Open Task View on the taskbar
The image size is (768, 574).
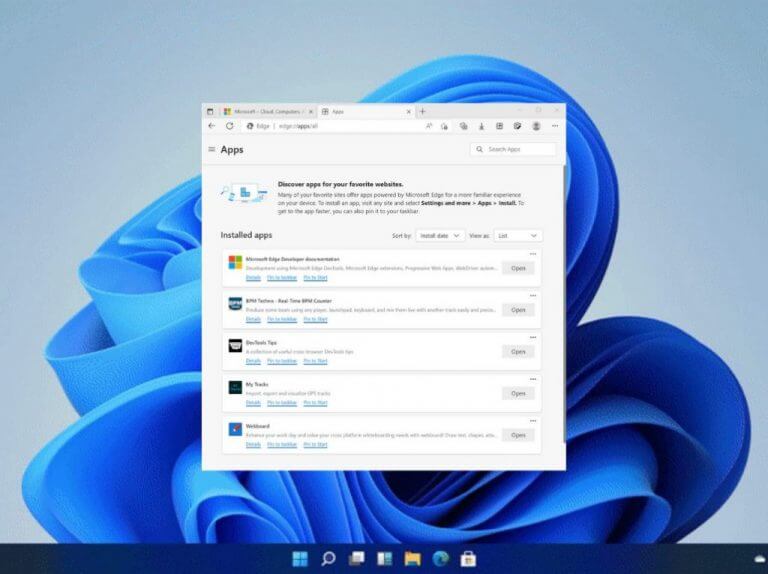[x=356, y=559]
